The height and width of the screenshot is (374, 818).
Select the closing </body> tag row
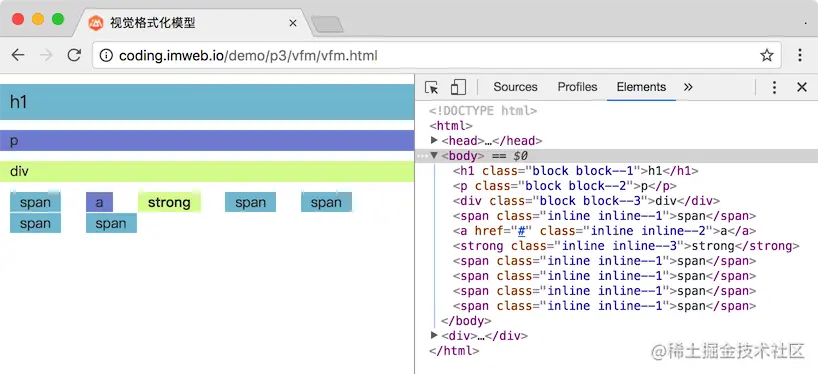pos(466,321)
